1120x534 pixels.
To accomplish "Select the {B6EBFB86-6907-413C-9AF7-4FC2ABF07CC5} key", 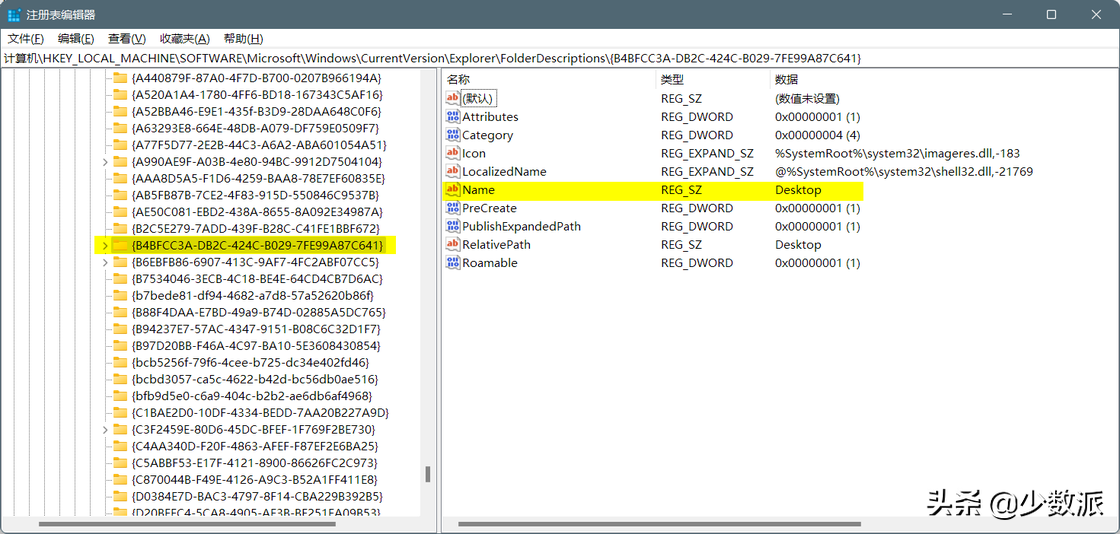I will click(x=255, y=262).
